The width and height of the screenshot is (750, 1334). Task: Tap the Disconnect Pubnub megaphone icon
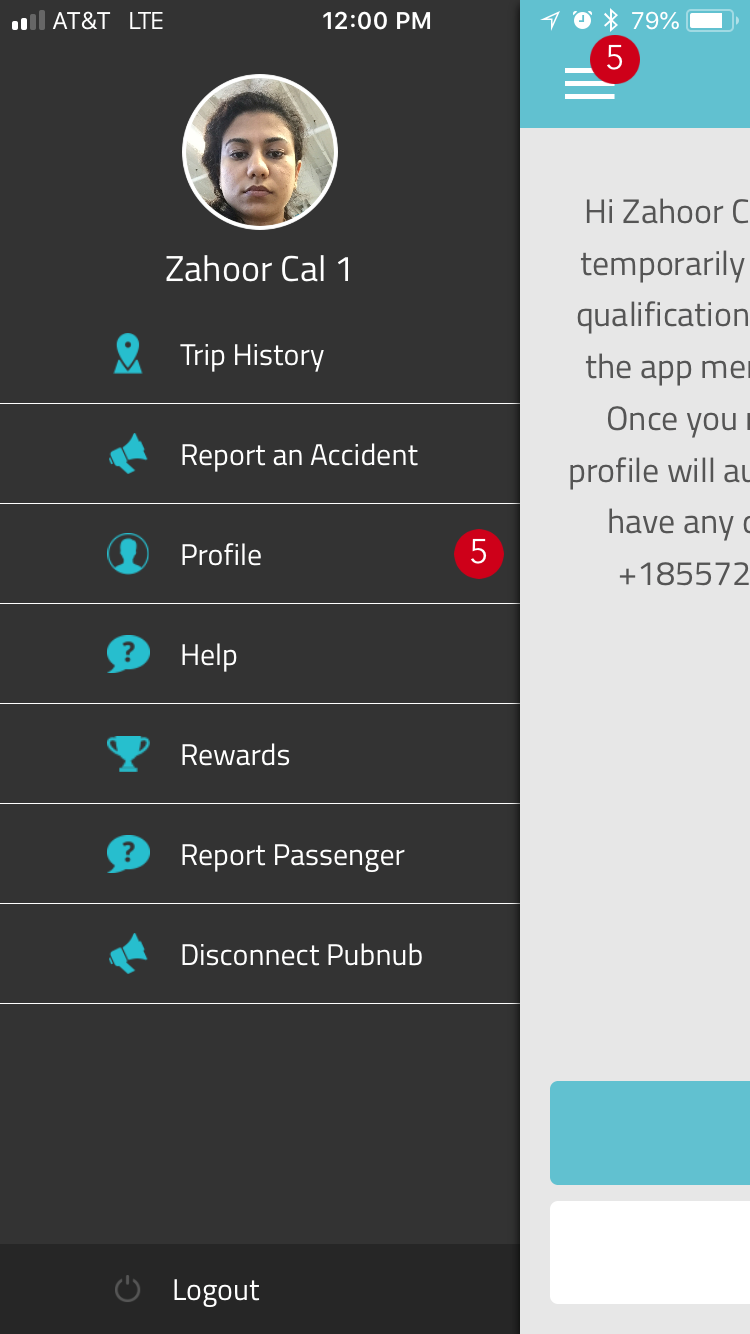[128, 954]
